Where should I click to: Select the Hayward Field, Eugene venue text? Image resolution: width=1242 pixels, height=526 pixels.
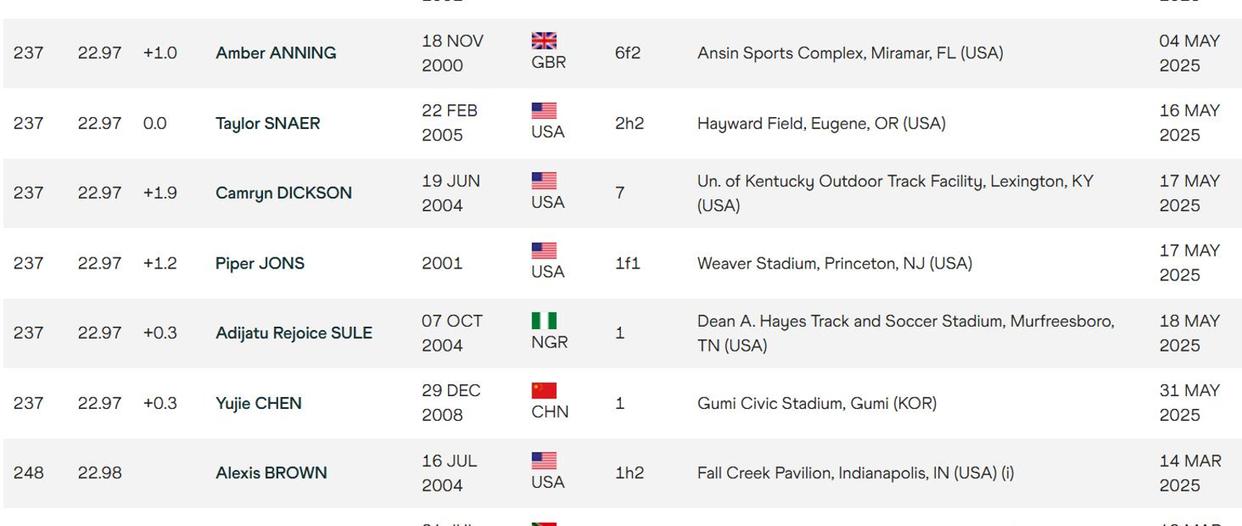[821, 123]
